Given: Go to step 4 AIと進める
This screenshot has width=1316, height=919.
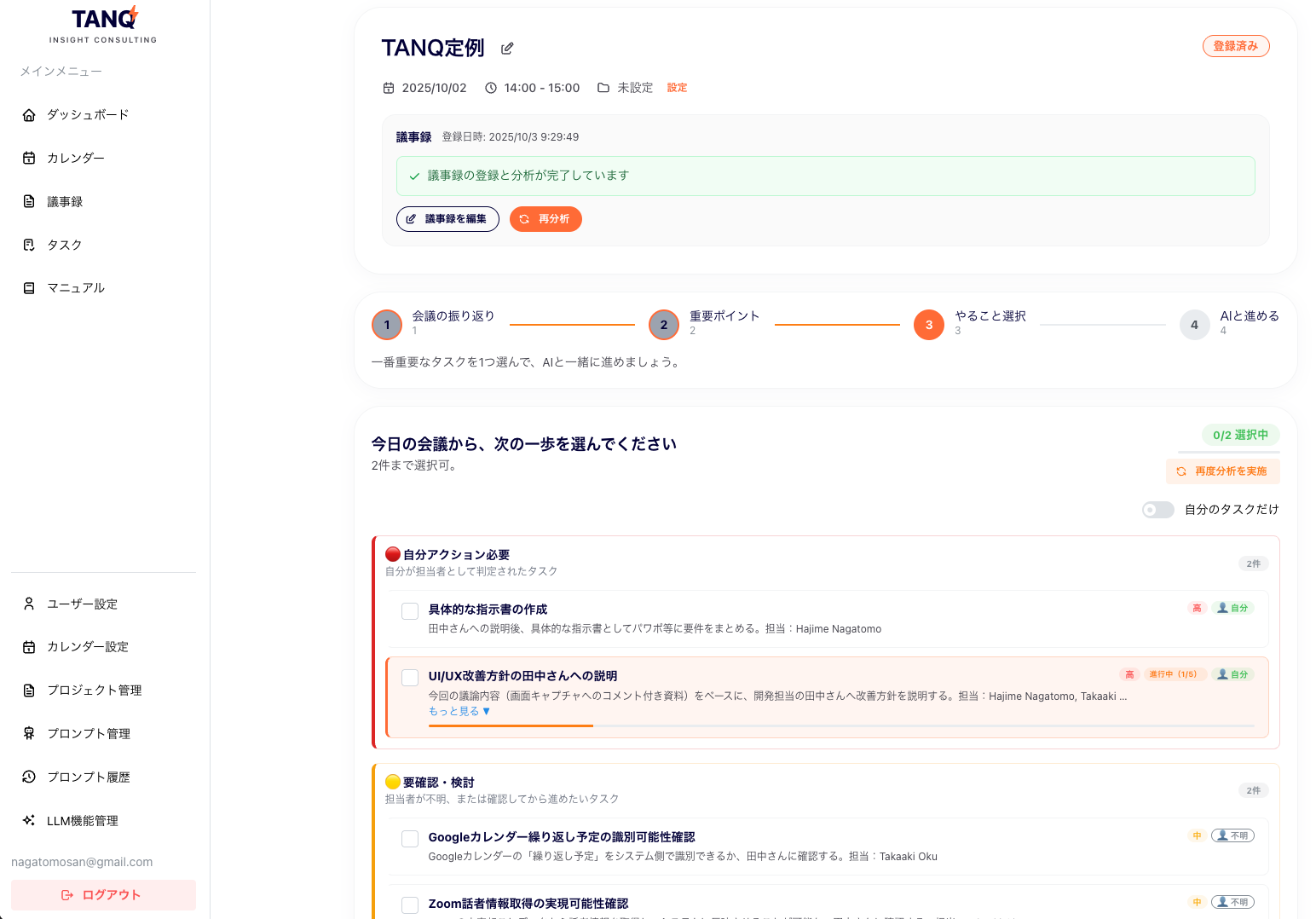Looking at the screenshot, I should [1194, 325].
